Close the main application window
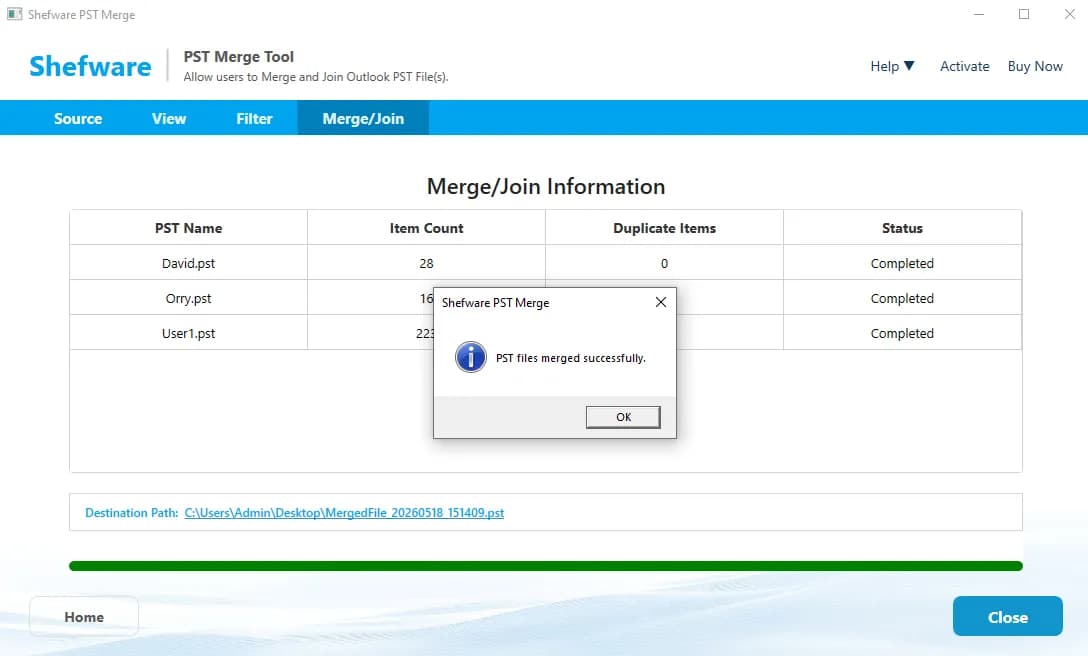1088x656 pixels. pos(1069,14)
